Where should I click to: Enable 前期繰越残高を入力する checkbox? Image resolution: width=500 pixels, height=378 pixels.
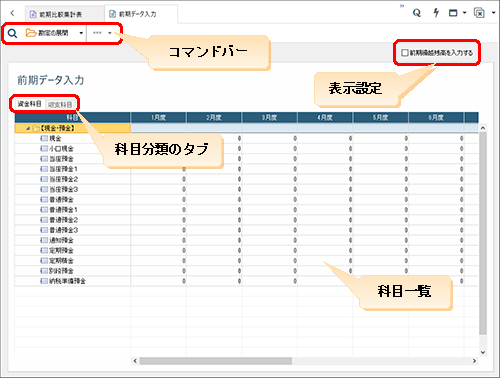click(x=405, y=53)
